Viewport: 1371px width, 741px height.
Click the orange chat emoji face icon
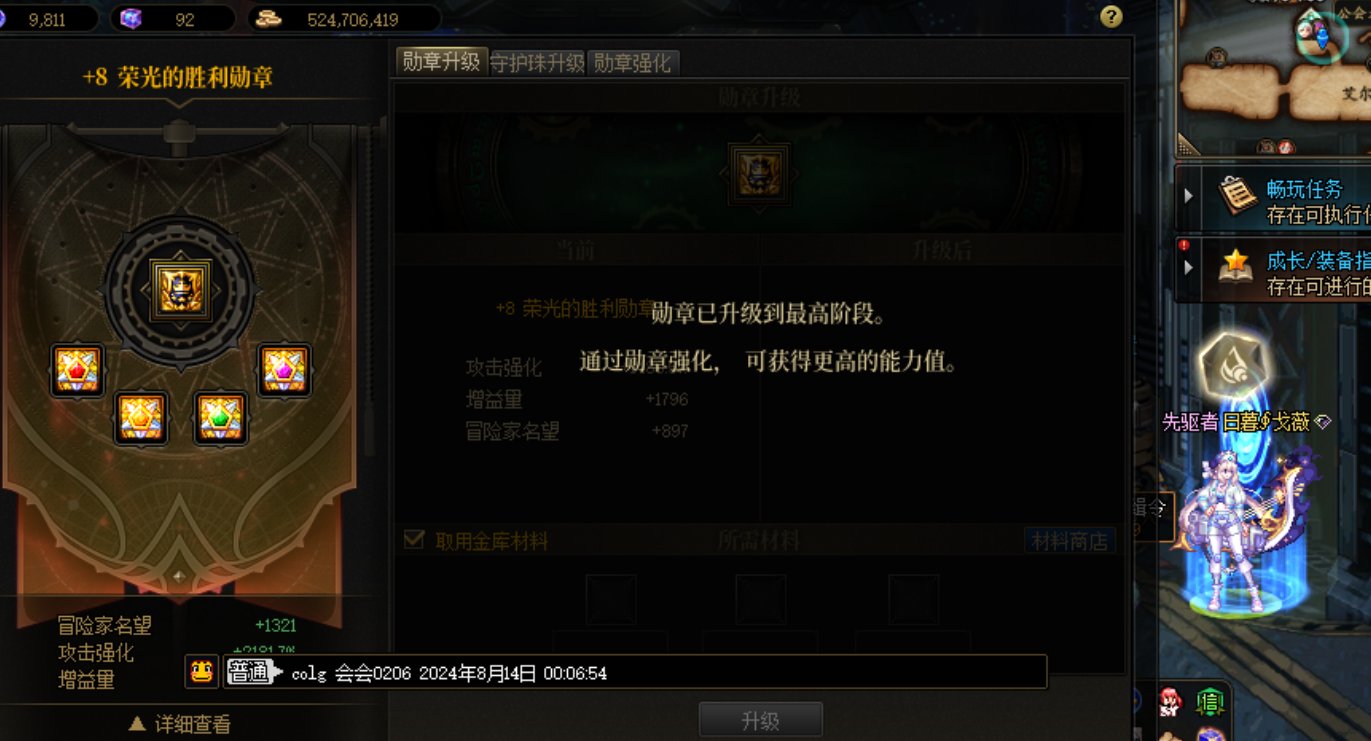[201, 672]
